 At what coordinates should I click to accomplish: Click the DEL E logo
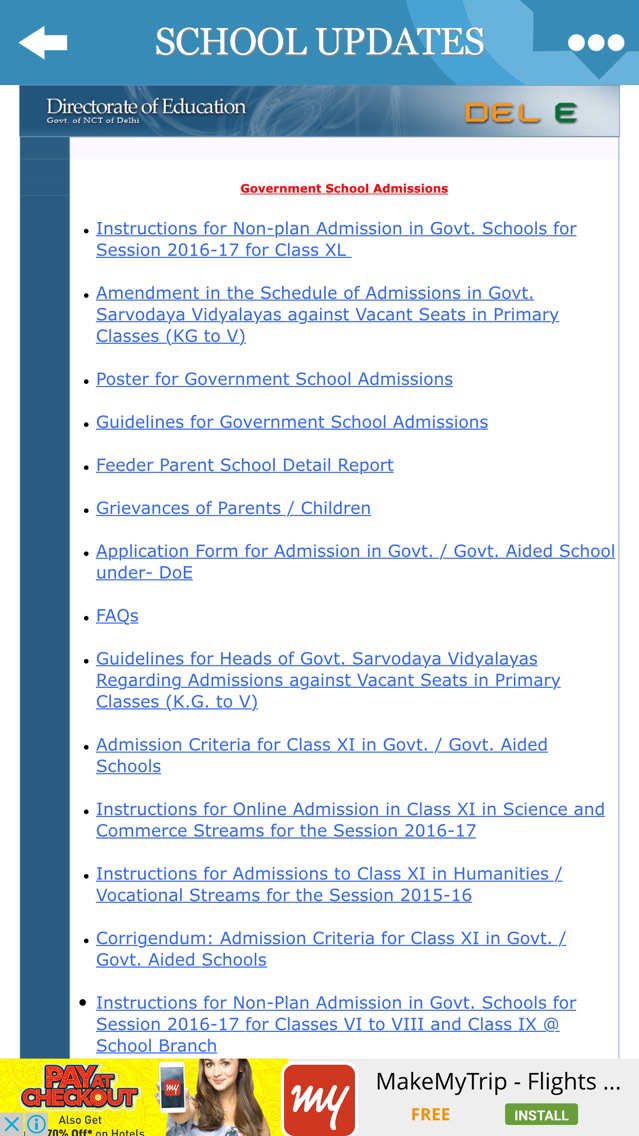pyautogui.click(x=520, y=112)
